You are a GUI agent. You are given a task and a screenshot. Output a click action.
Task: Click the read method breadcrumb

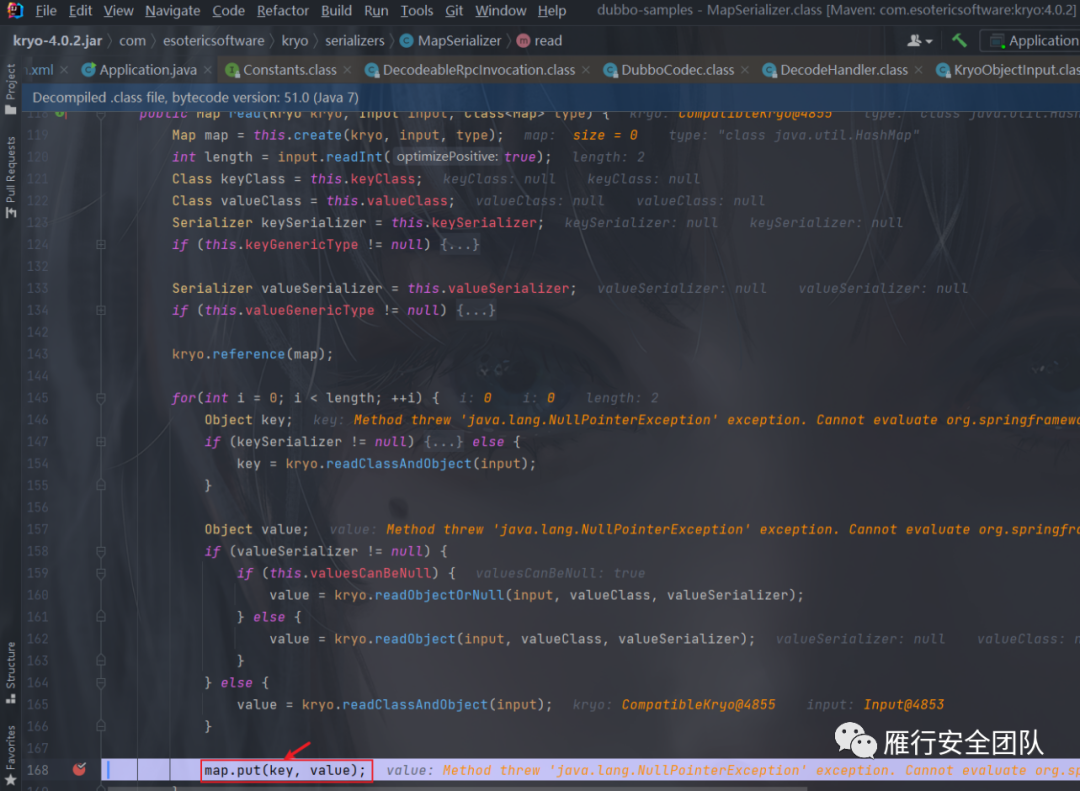540,41
